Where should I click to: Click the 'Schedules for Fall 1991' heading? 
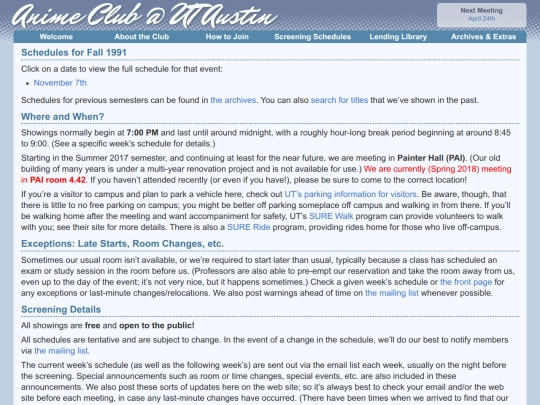coord(74,53)
